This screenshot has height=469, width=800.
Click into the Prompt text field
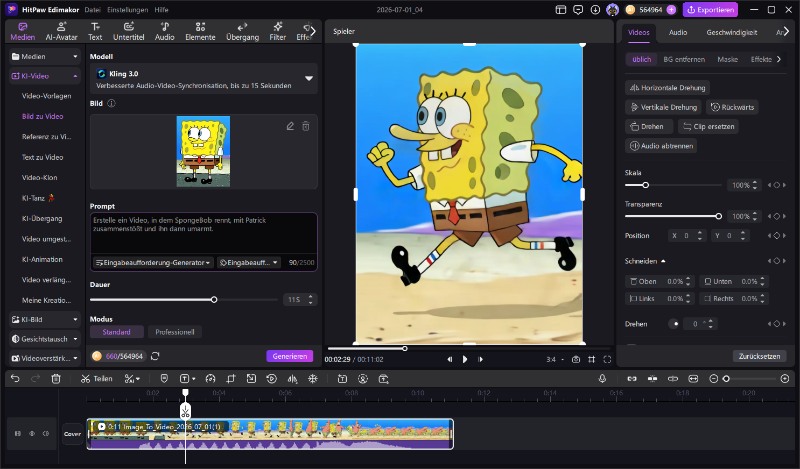[x=204, y=233]
